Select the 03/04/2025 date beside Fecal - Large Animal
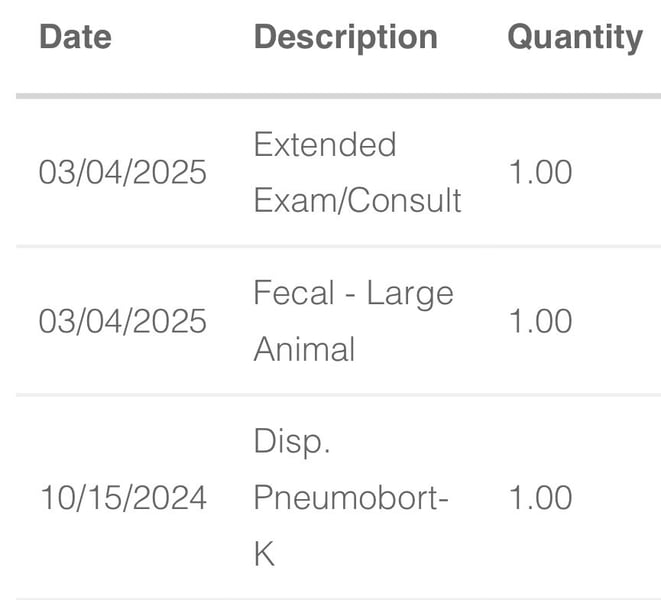The image size is (661, 600). point(122,321)
